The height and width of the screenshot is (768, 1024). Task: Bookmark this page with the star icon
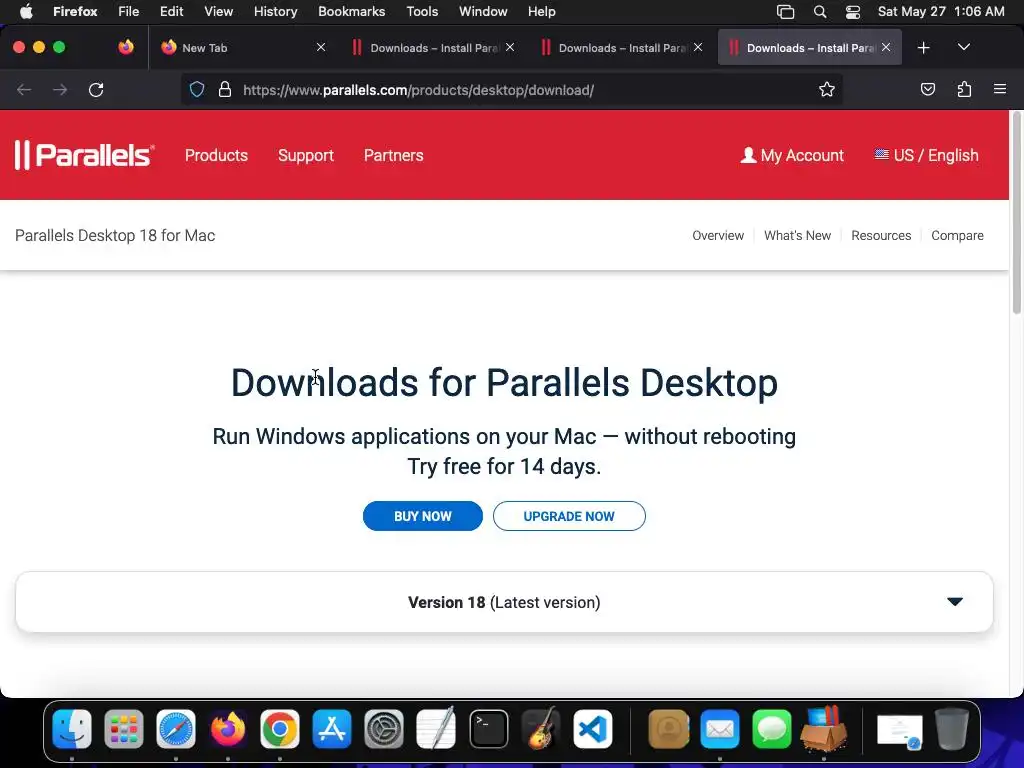click(827, 89)
